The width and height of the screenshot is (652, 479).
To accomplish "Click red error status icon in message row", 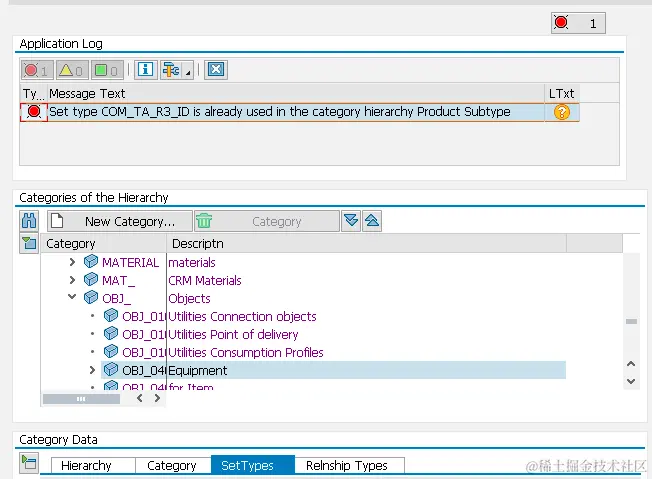I will 34,112.
